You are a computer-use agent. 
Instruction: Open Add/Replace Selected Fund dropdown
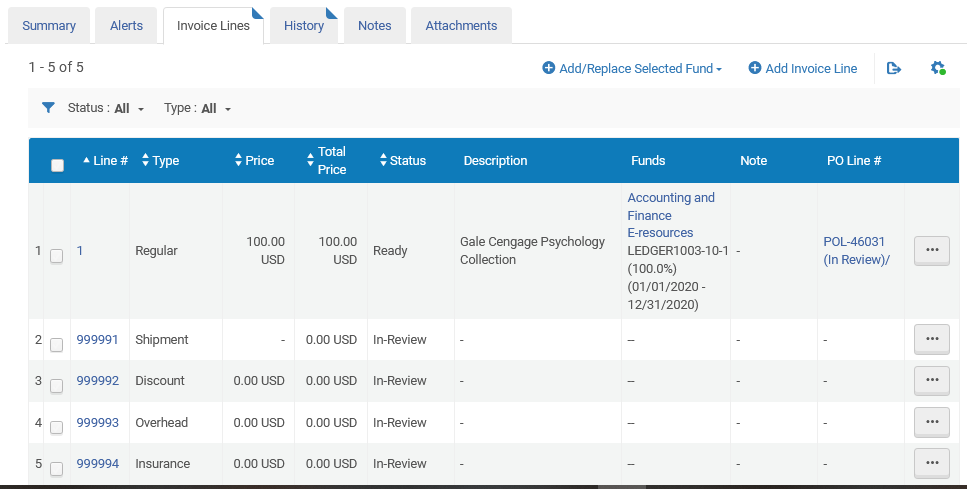pos(632,69)
